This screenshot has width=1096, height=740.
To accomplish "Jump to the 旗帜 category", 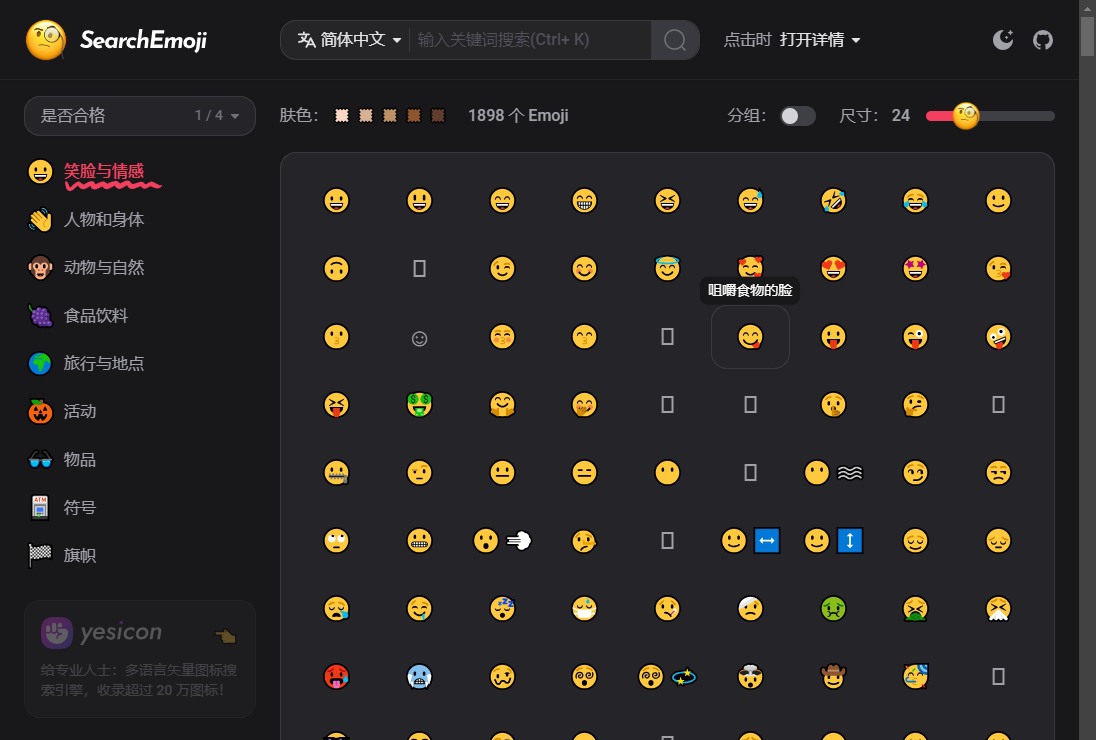I will 62,556.
